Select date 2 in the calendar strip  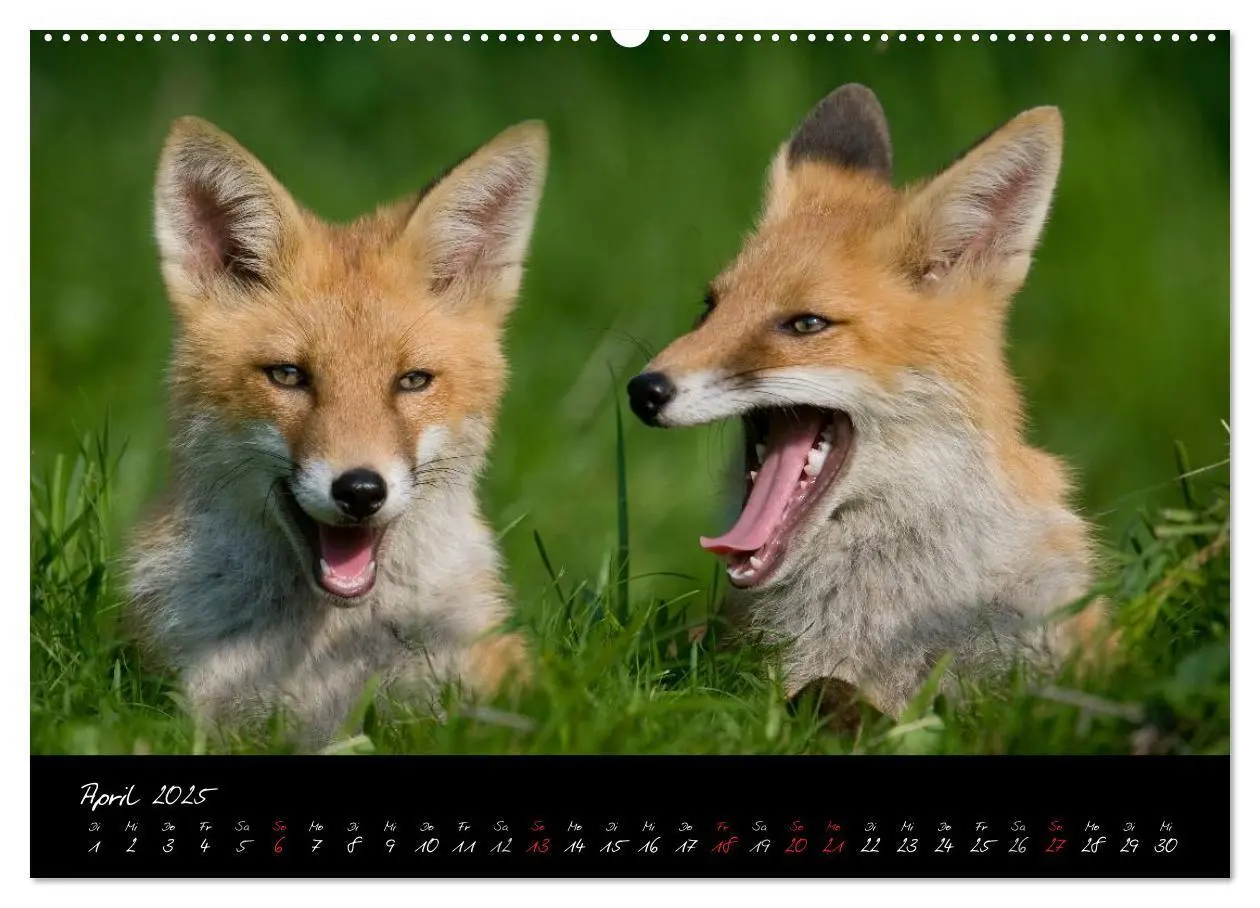point(131,846)
